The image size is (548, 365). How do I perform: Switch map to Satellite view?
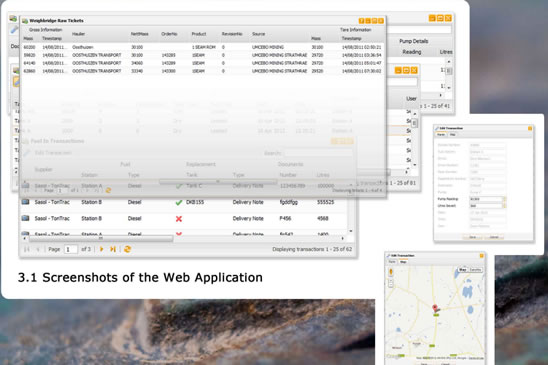(475, 270)
